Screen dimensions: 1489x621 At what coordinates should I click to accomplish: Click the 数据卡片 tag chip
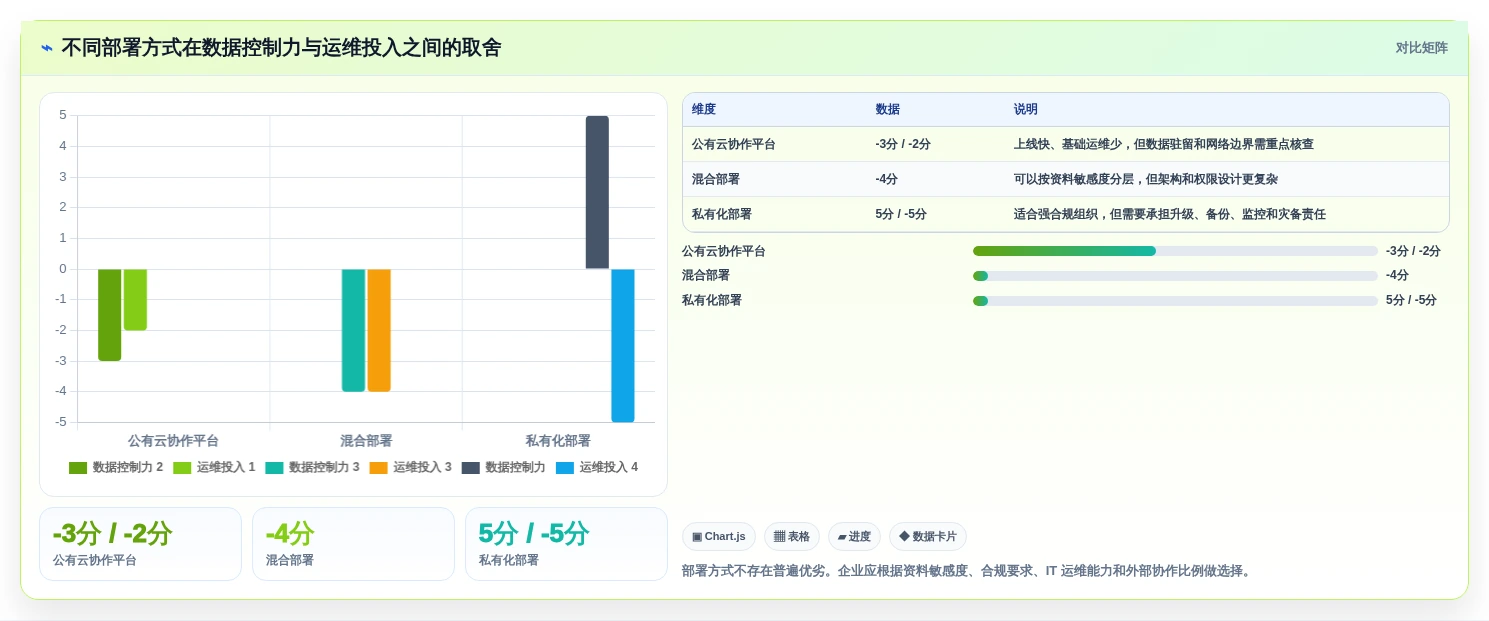coord(928,536)
